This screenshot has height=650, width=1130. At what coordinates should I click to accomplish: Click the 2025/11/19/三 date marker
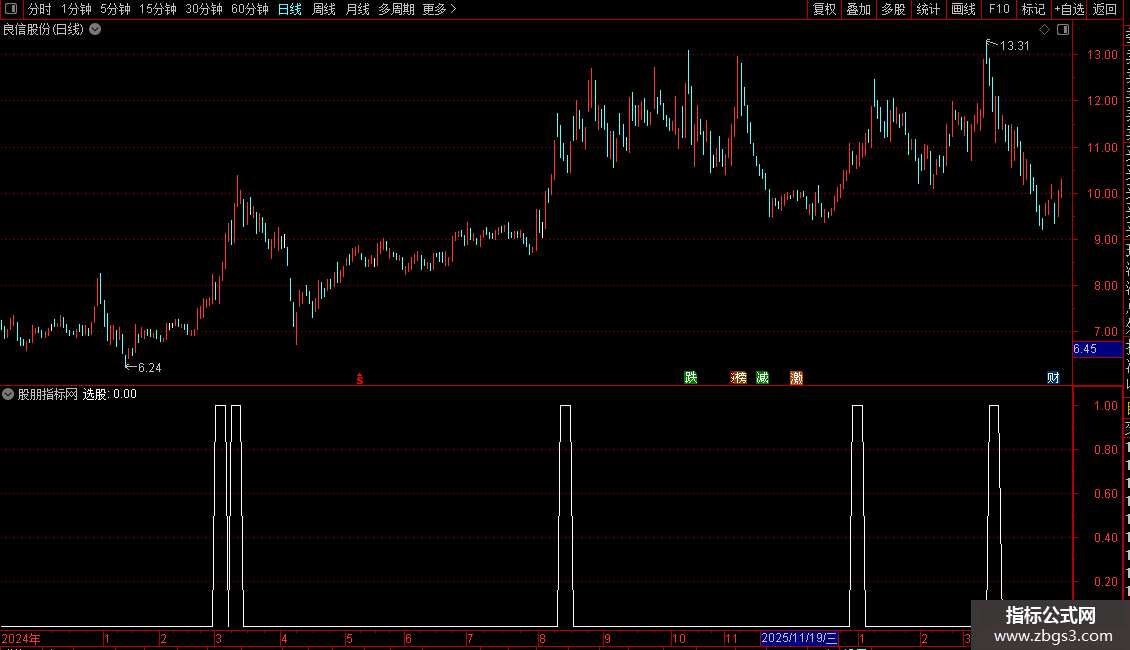click(x=798, y=638)
